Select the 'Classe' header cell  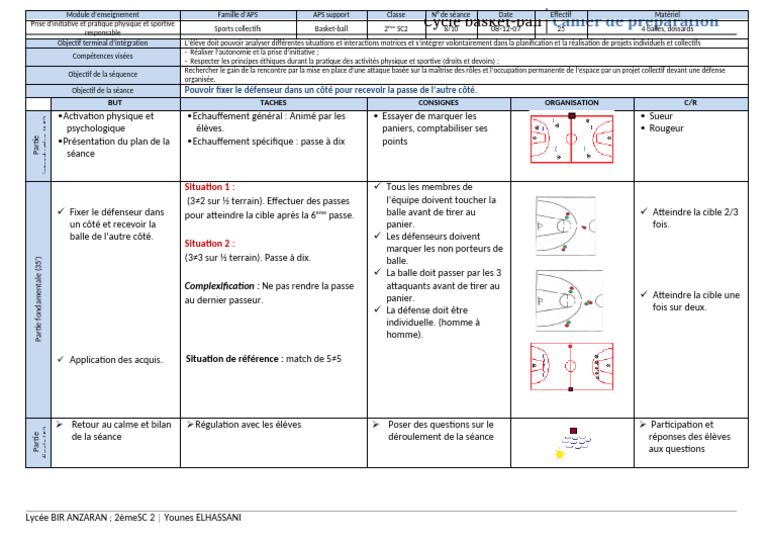[396, 15]
